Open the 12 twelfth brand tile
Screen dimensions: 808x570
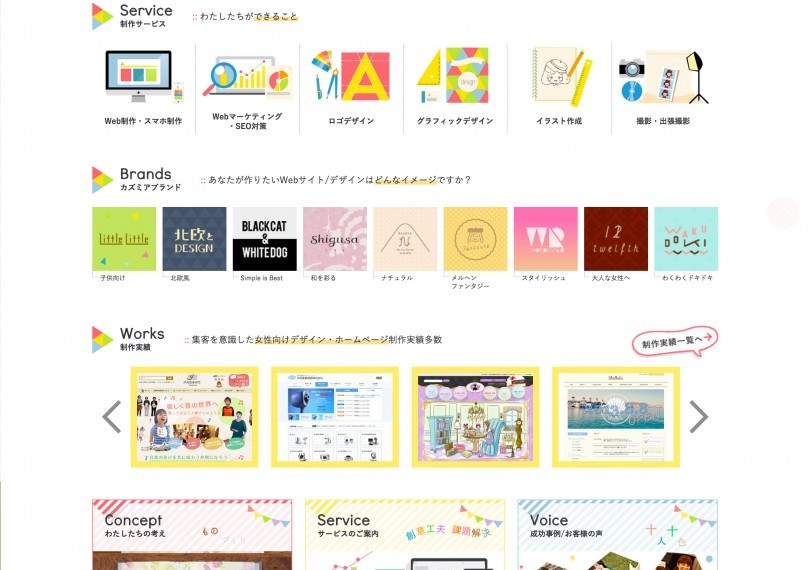point(616,239)
